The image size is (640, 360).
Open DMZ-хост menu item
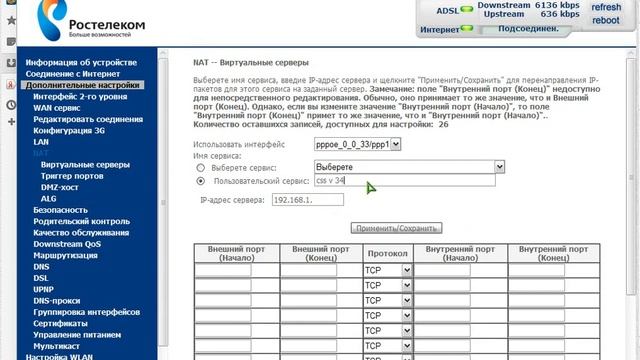[x=60, y=187]
